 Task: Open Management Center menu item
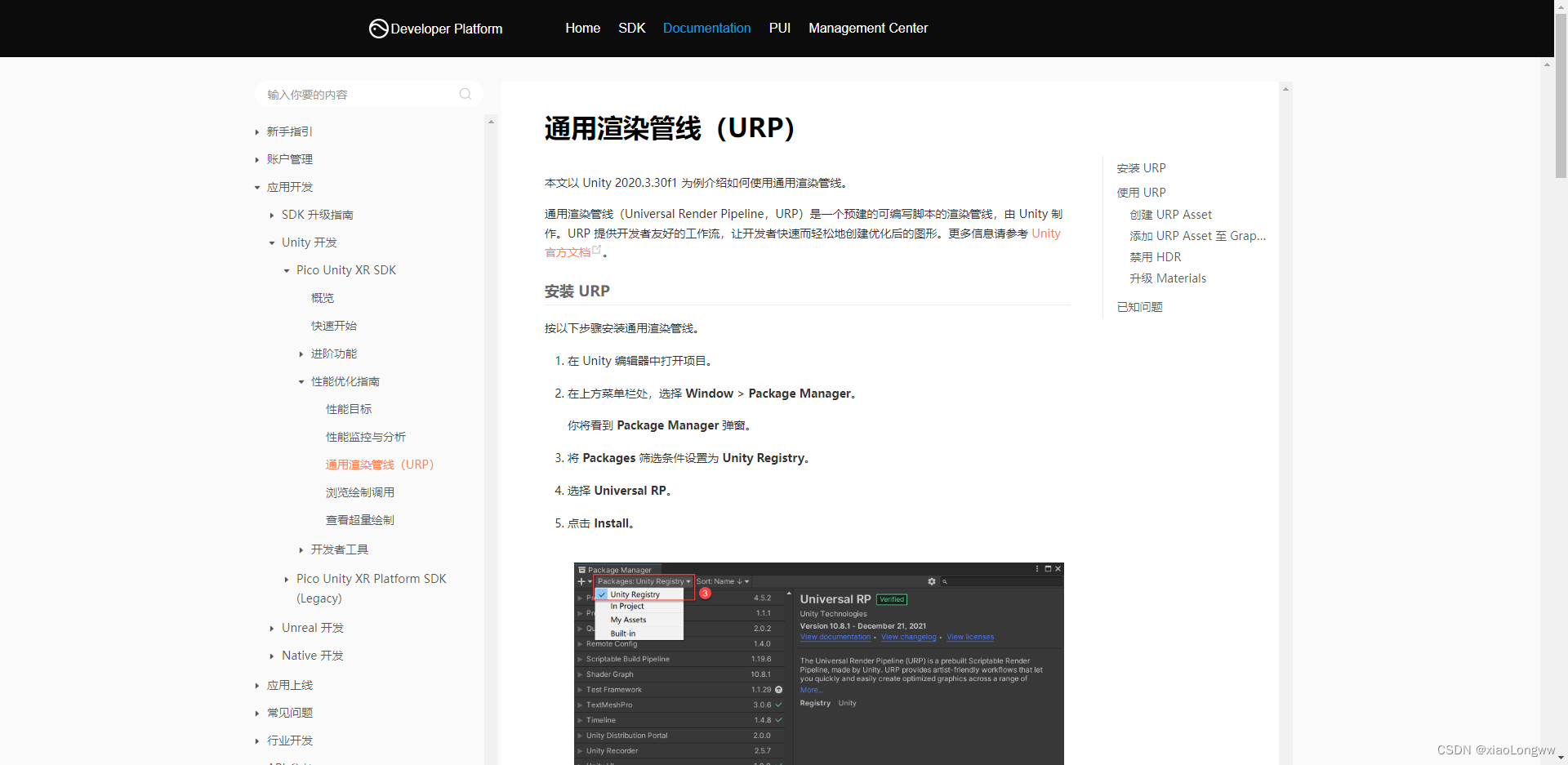868,28
